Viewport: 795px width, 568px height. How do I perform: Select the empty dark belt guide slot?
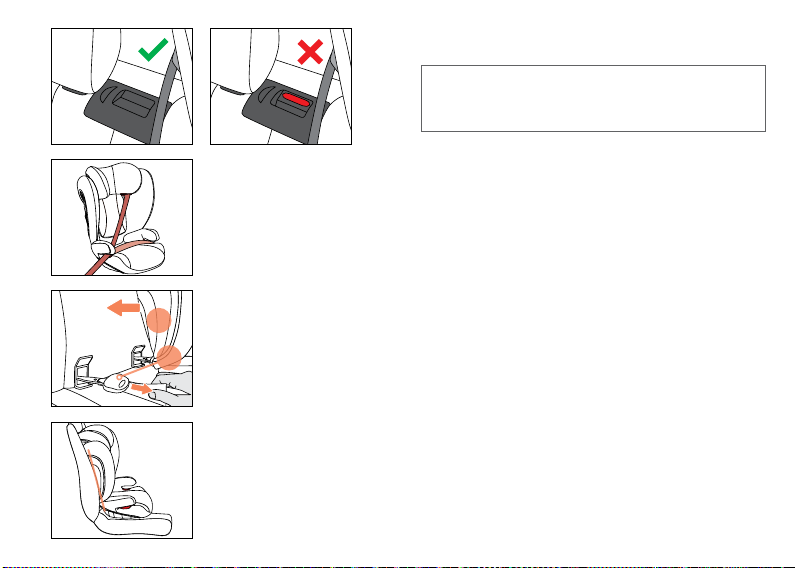coord(132,99)
